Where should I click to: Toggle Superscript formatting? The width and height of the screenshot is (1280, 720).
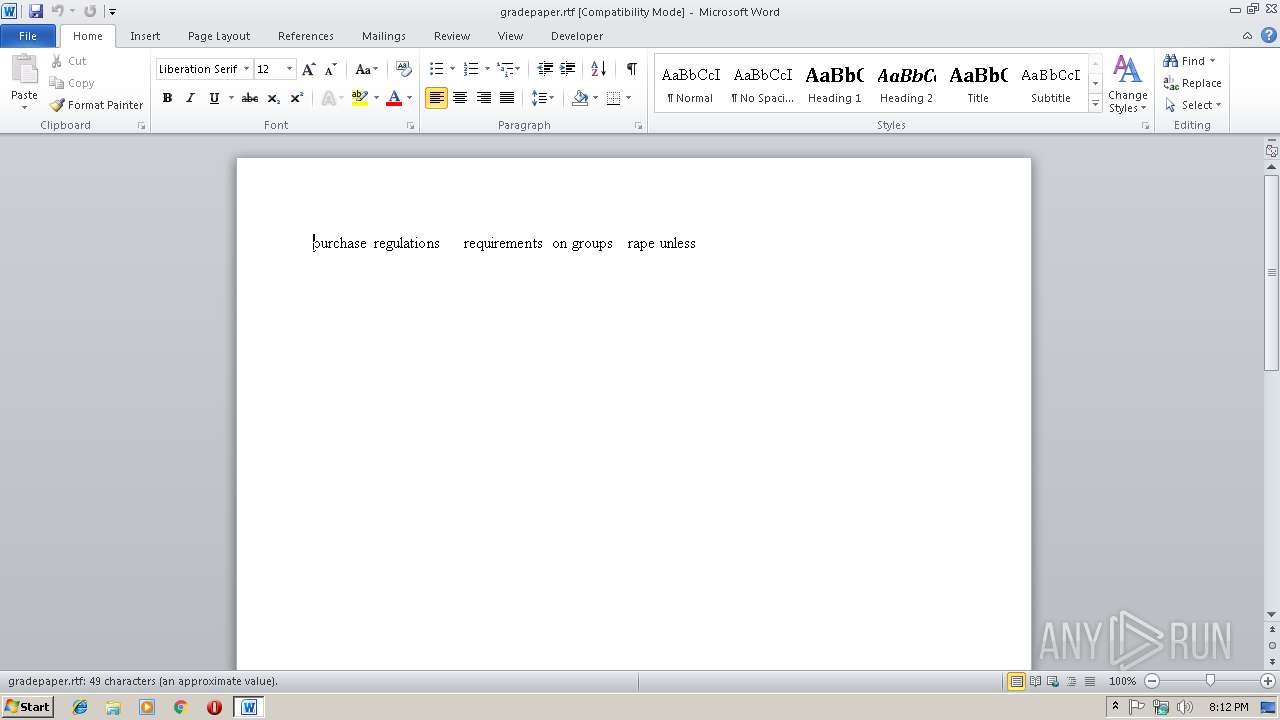click(x=297, y=98)
